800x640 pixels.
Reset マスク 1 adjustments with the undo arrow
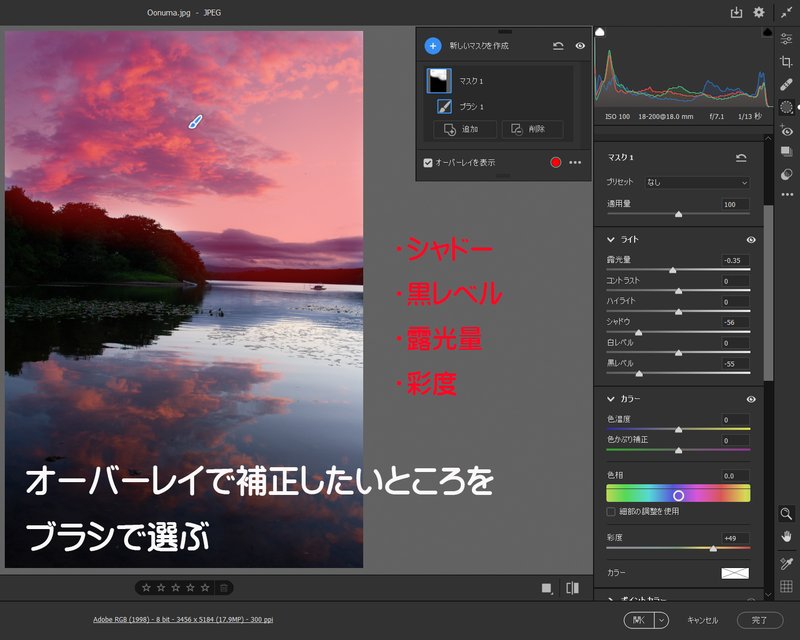pos(741,157)
